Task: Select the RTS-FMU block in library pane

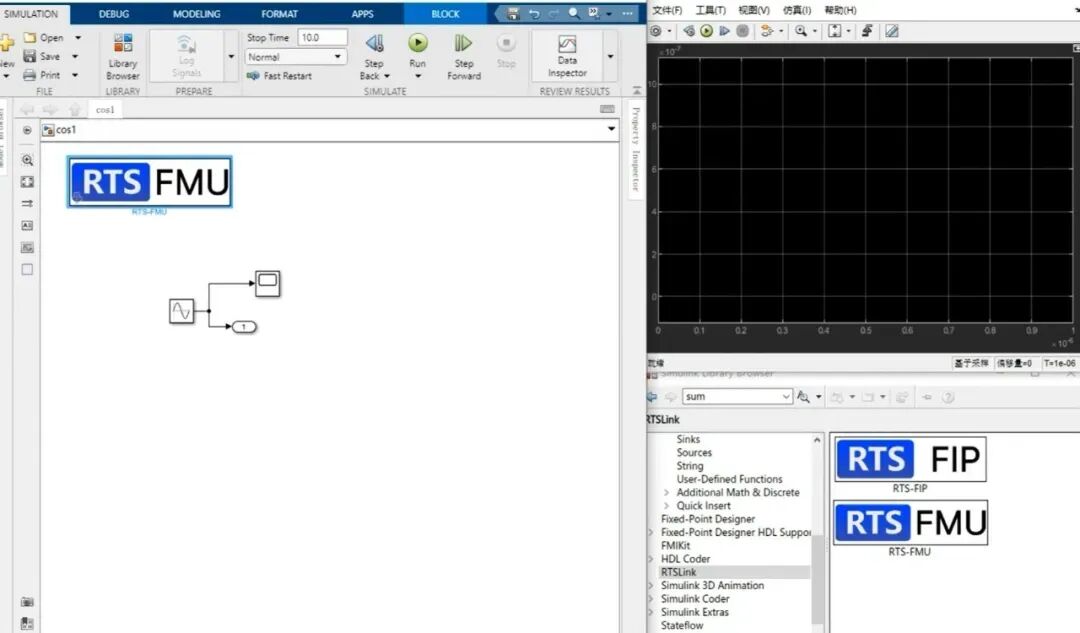Action: point(910,523)
